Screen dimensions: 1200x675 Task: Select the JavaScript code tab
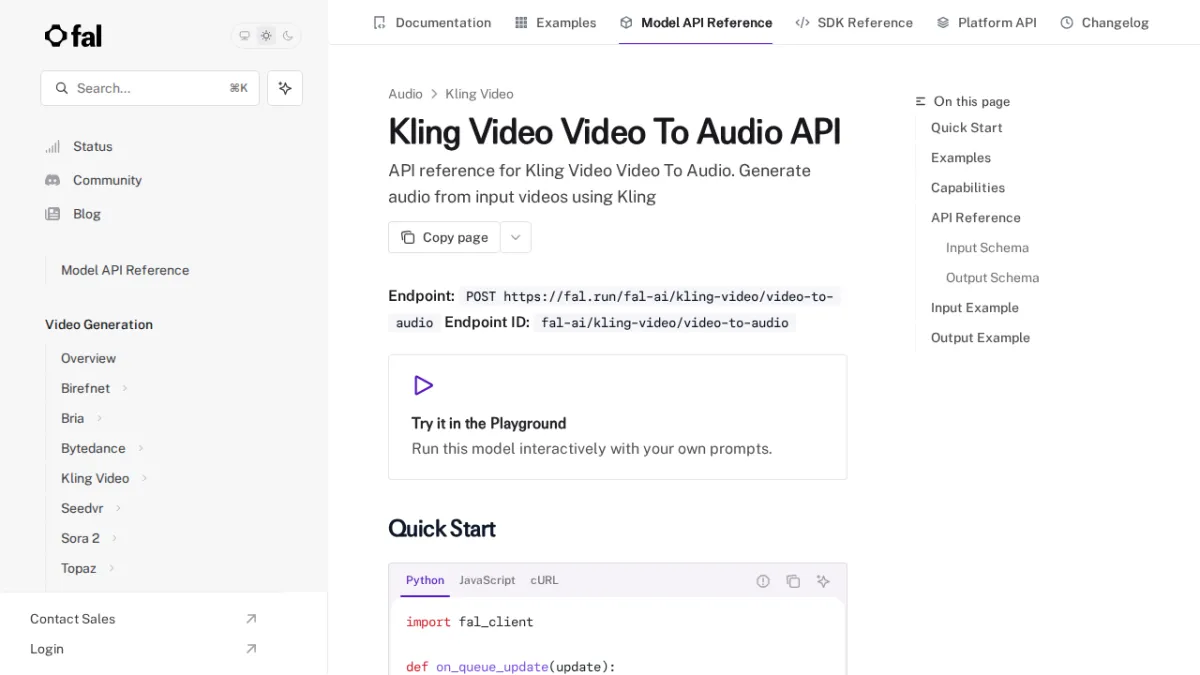coord(487,580)
